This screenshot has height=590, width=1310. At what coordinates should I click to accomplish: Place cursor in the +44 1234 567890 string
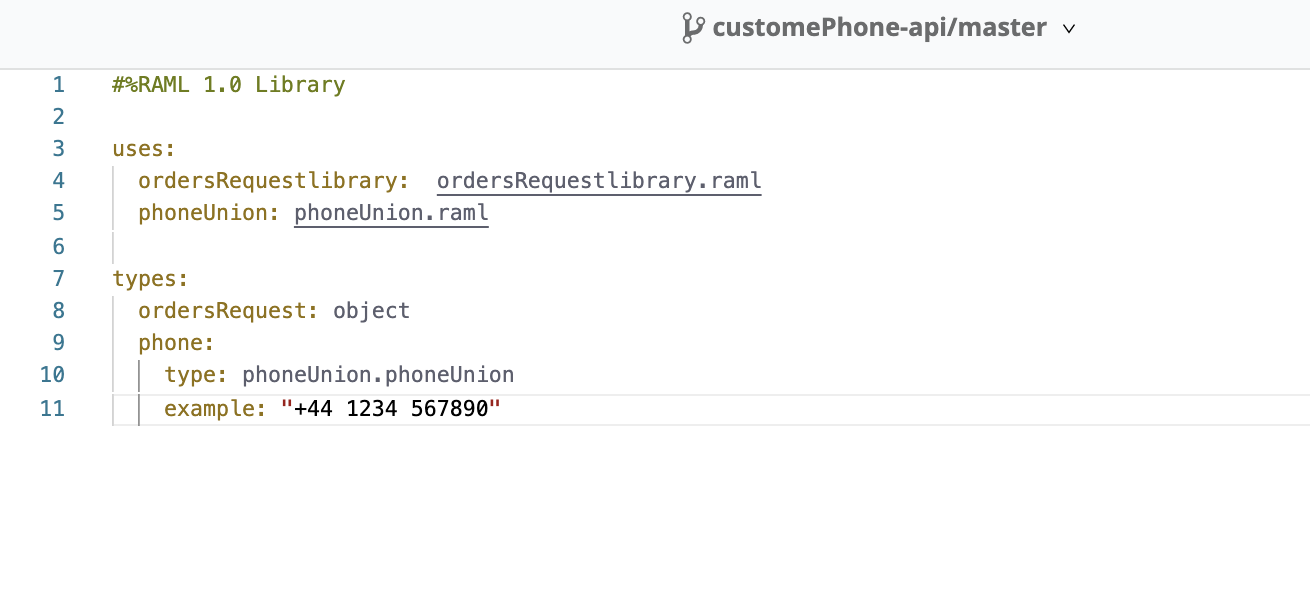[390, 408]
